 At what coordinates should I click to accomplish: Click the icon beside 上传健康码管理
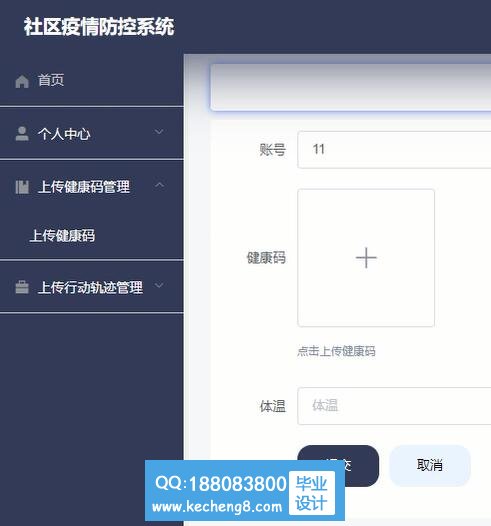pos(22,187)
